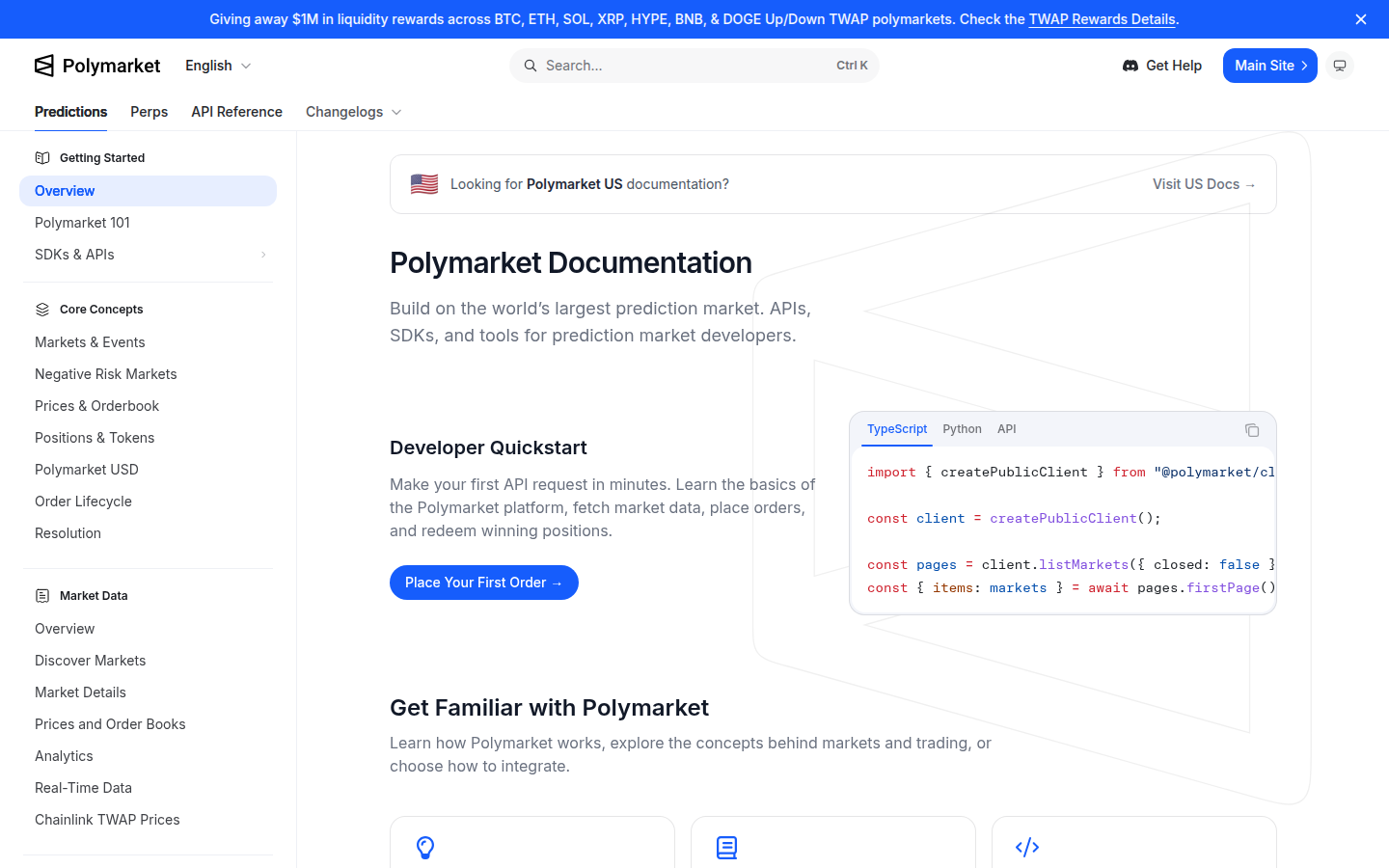Go to Prices and Order Books

[x=148, y=724]
